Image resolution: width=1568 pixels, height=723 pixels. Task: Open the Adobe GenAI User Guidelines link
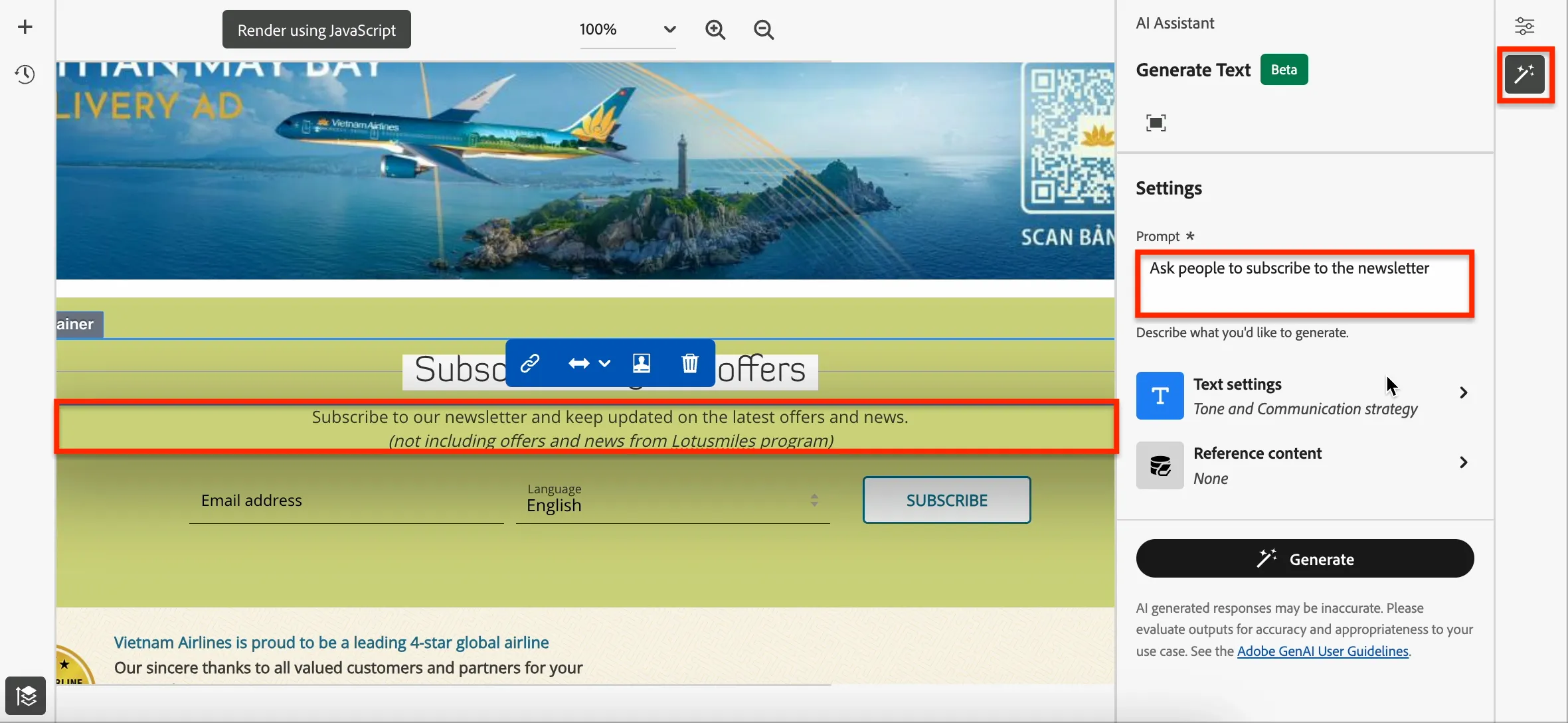(1322, 651)
